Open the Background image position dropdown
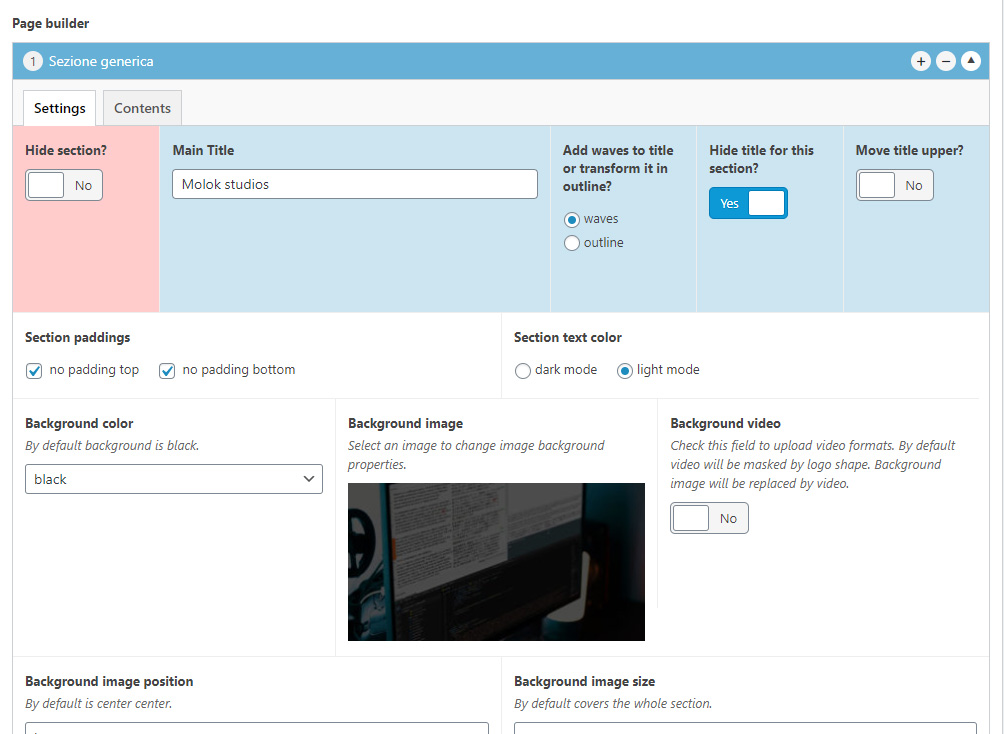 pos(257,728)
